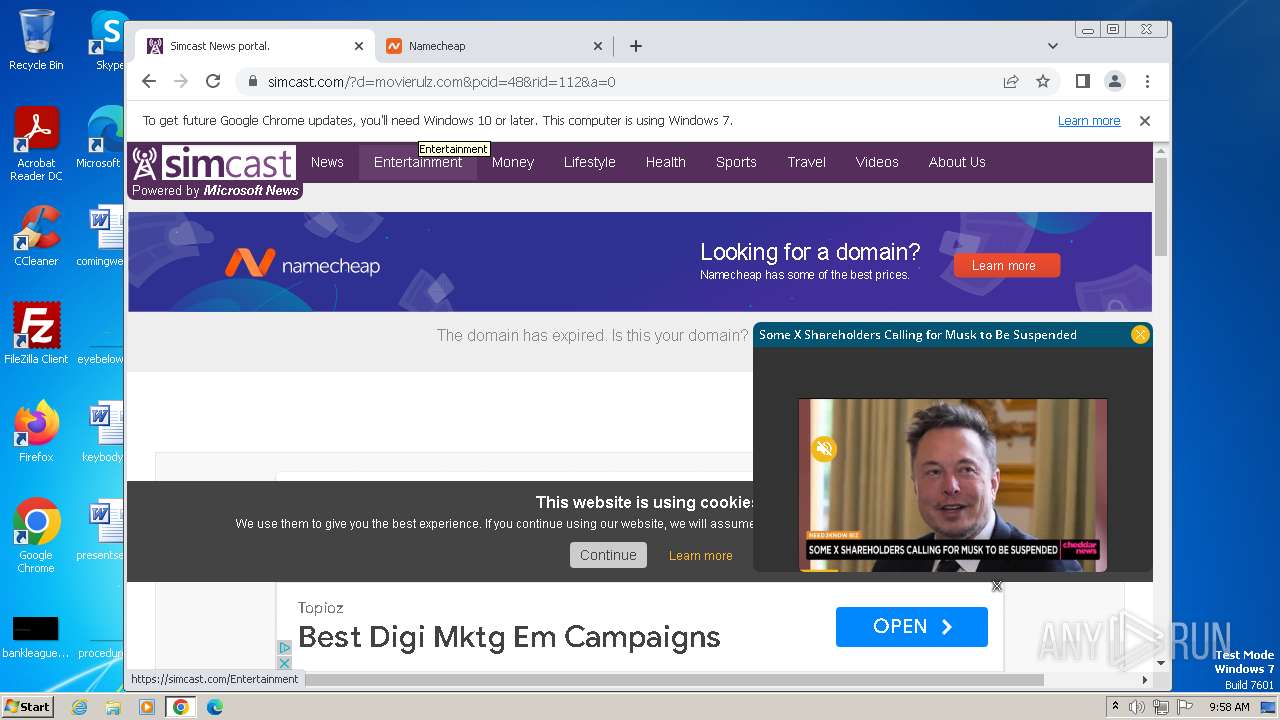Click the OPEN button on Topioz ad
Image resolution: width=1280 pixels, height=720 pixels.
click(x=912, y=627)
